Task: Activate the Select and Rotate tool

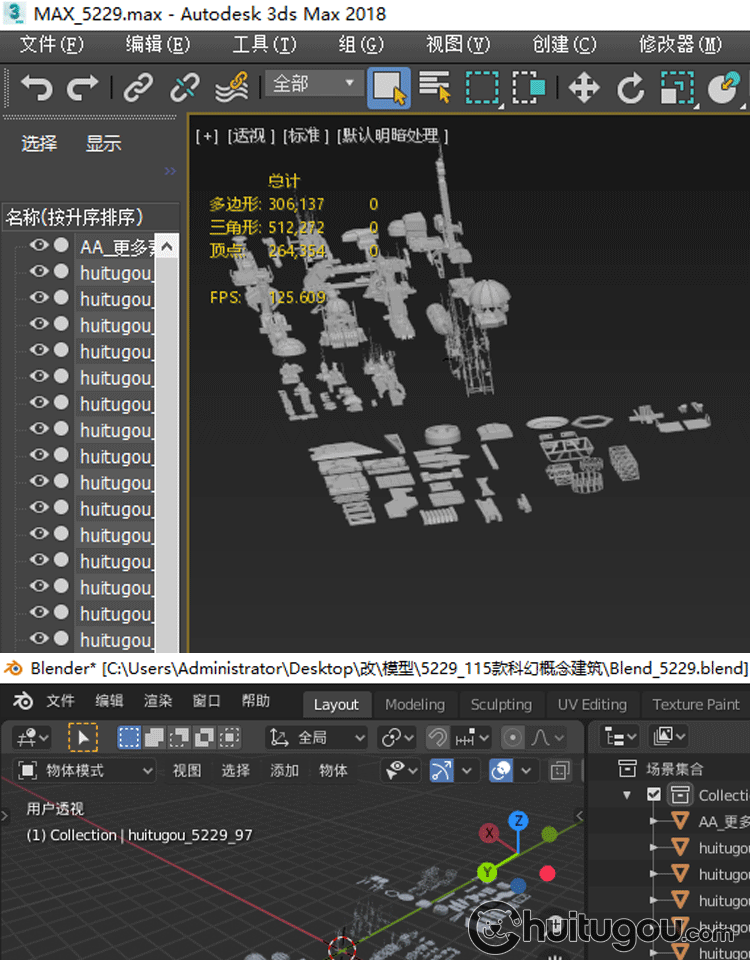Action: [630, 88]
